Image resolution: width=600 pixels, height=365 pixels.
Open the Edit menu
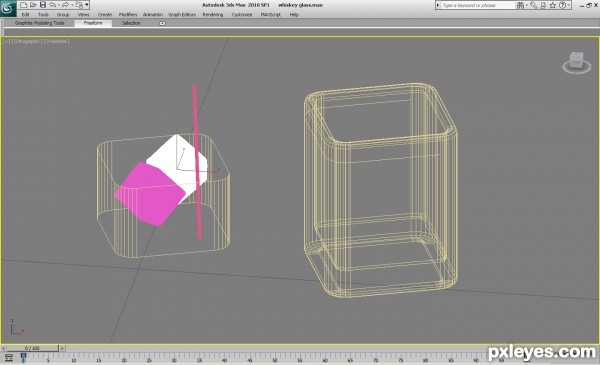[25, 15]
